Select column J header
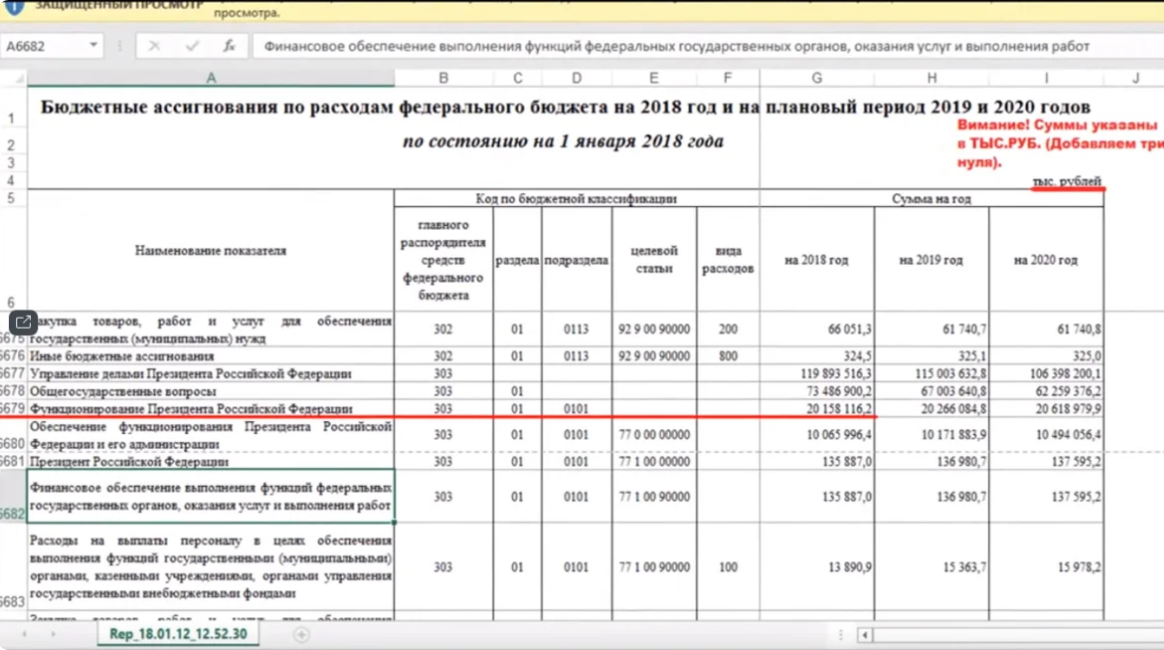This screenshot has width=1164, height=650. click(x=1134, y=78)
